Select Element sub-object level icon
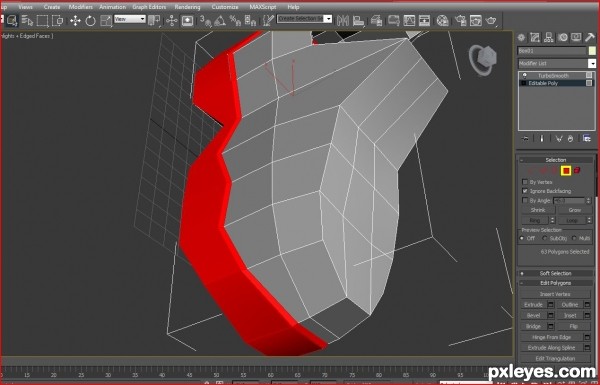600x385 pixels. [577, 170]
